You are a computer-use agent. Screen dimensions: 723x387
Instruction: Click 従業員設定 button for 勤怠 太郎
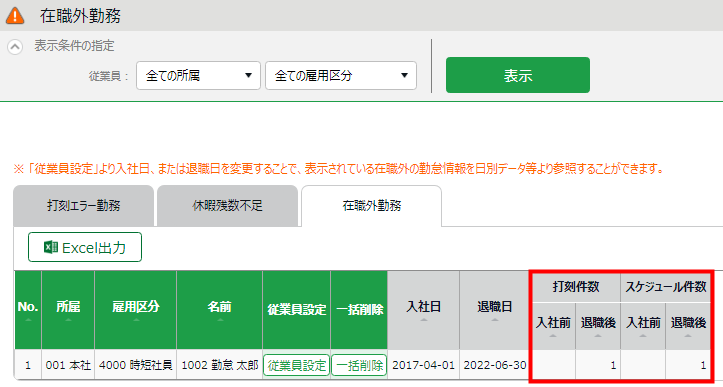click(296, 365)
